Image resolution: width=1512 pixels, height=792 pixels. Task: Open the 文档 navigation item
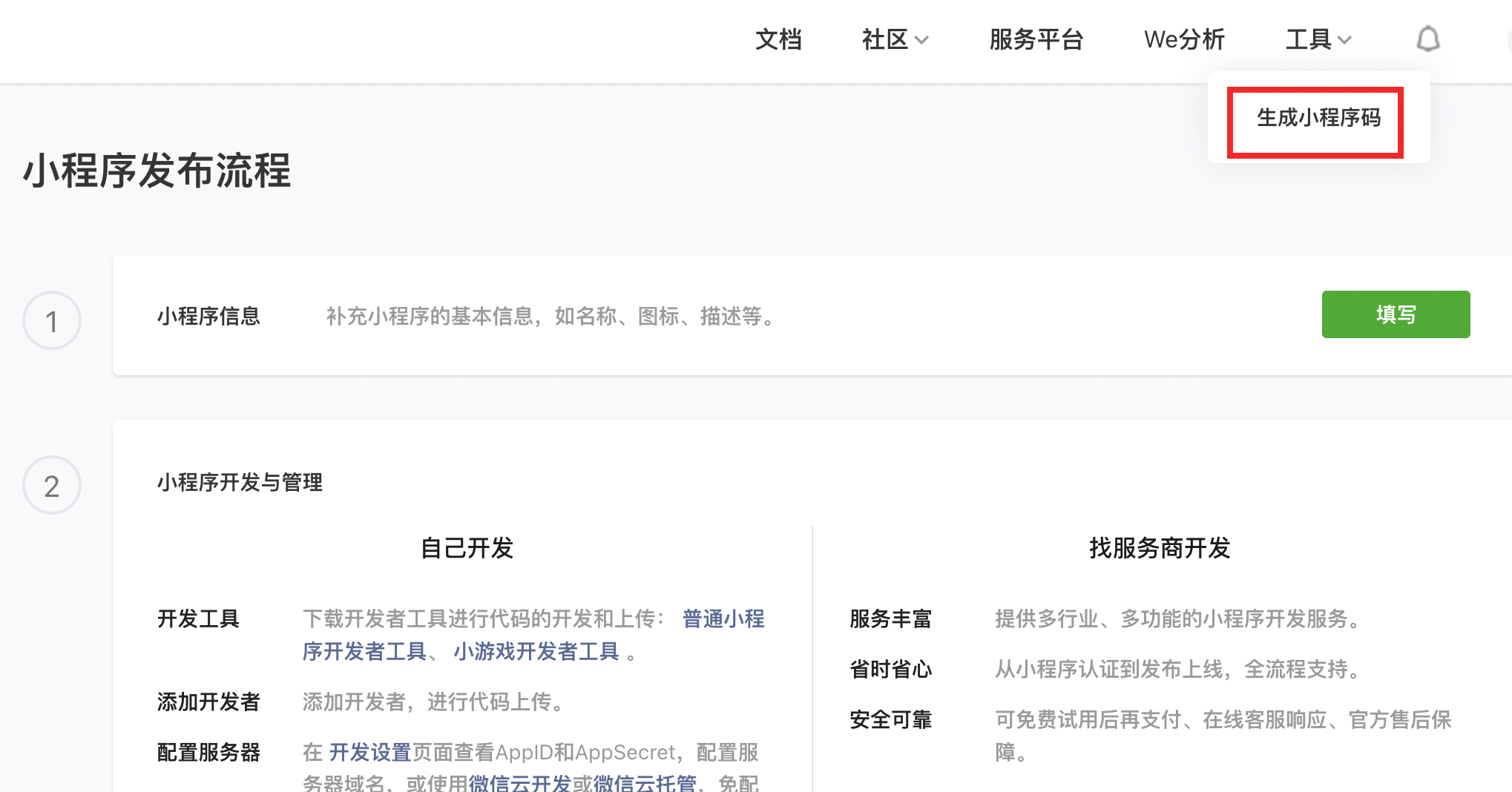tap(778, 39)
